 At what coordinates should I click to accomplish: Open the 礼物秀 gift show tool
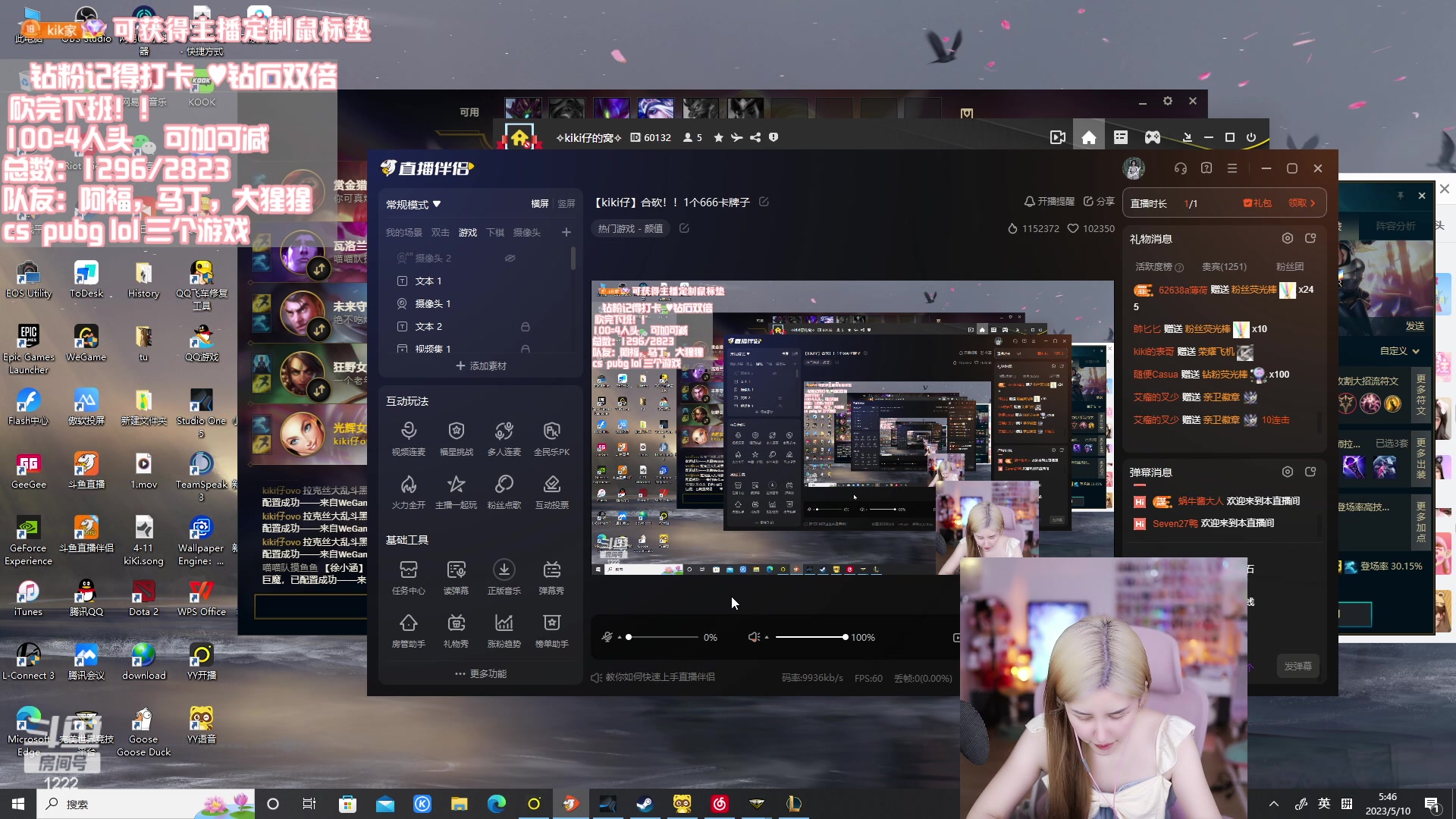coord(457,631)
